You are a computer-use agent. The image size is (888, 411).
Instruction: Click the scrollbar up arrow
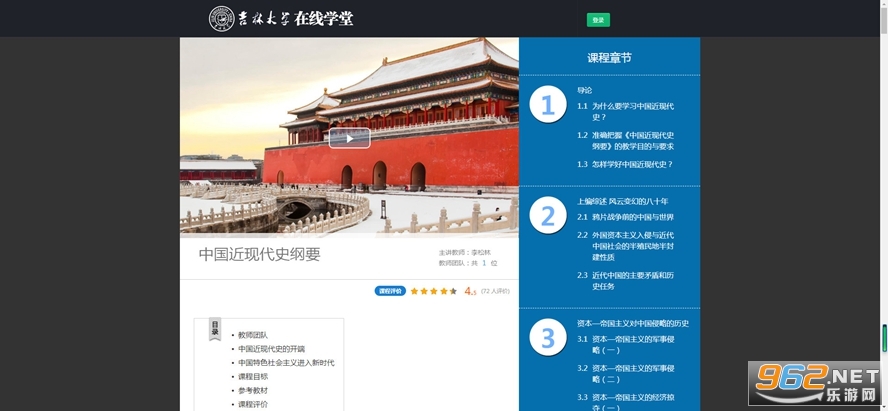coord(884,3)
